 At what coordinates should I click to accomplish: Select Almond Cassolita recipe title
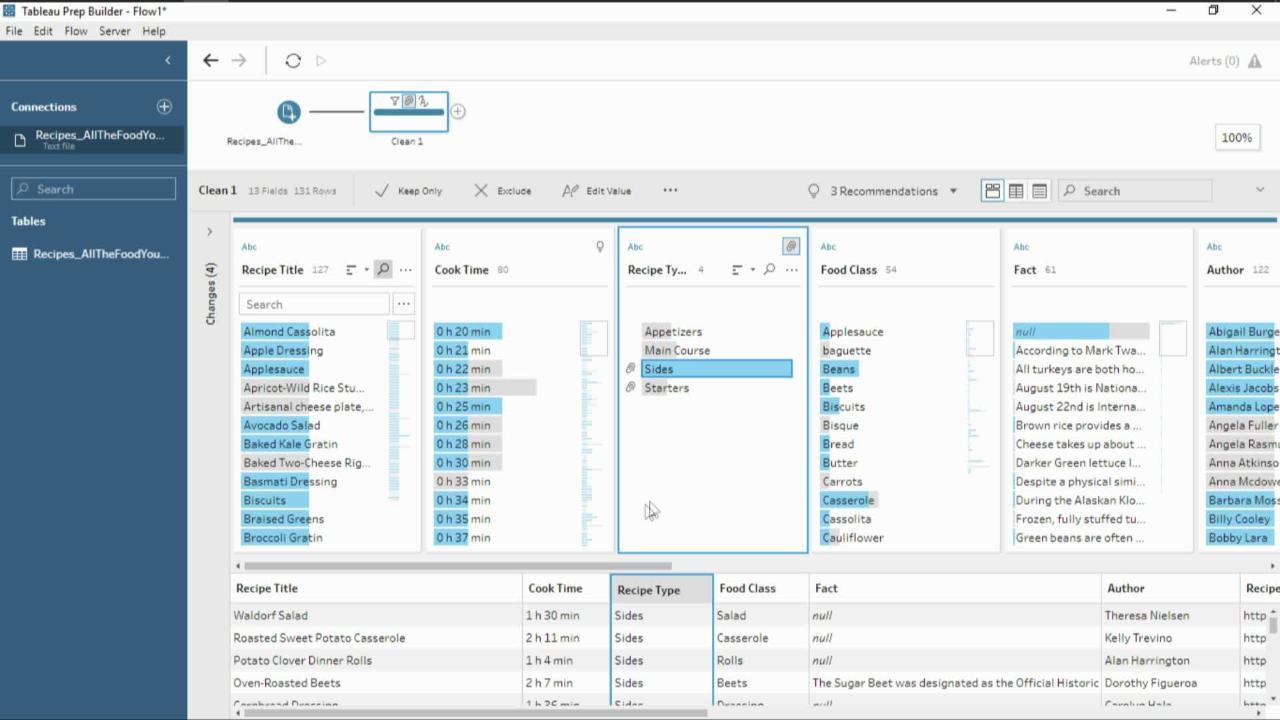coord(289,332)
